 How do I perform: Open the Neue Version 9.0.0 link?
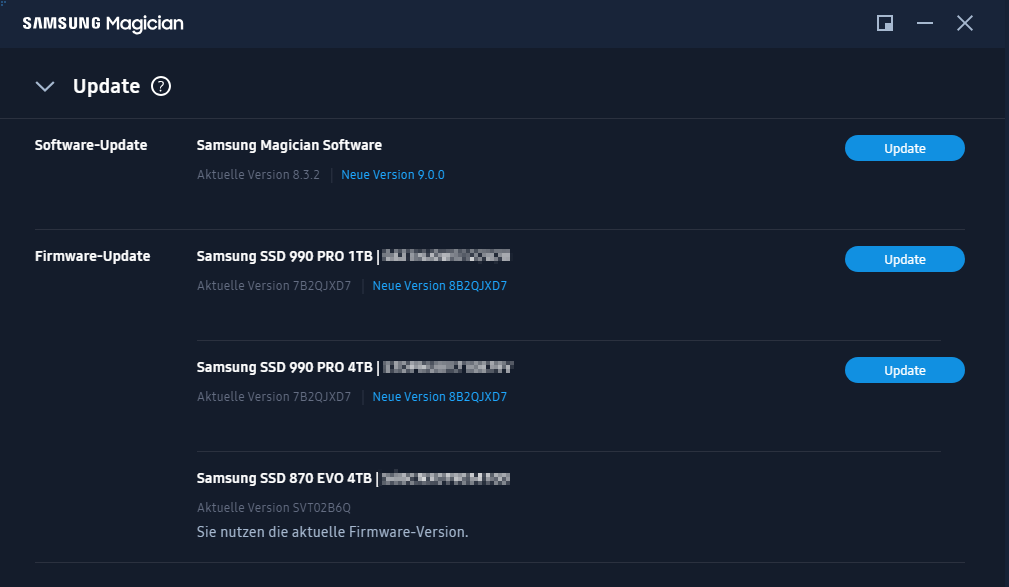coord(393,174)
